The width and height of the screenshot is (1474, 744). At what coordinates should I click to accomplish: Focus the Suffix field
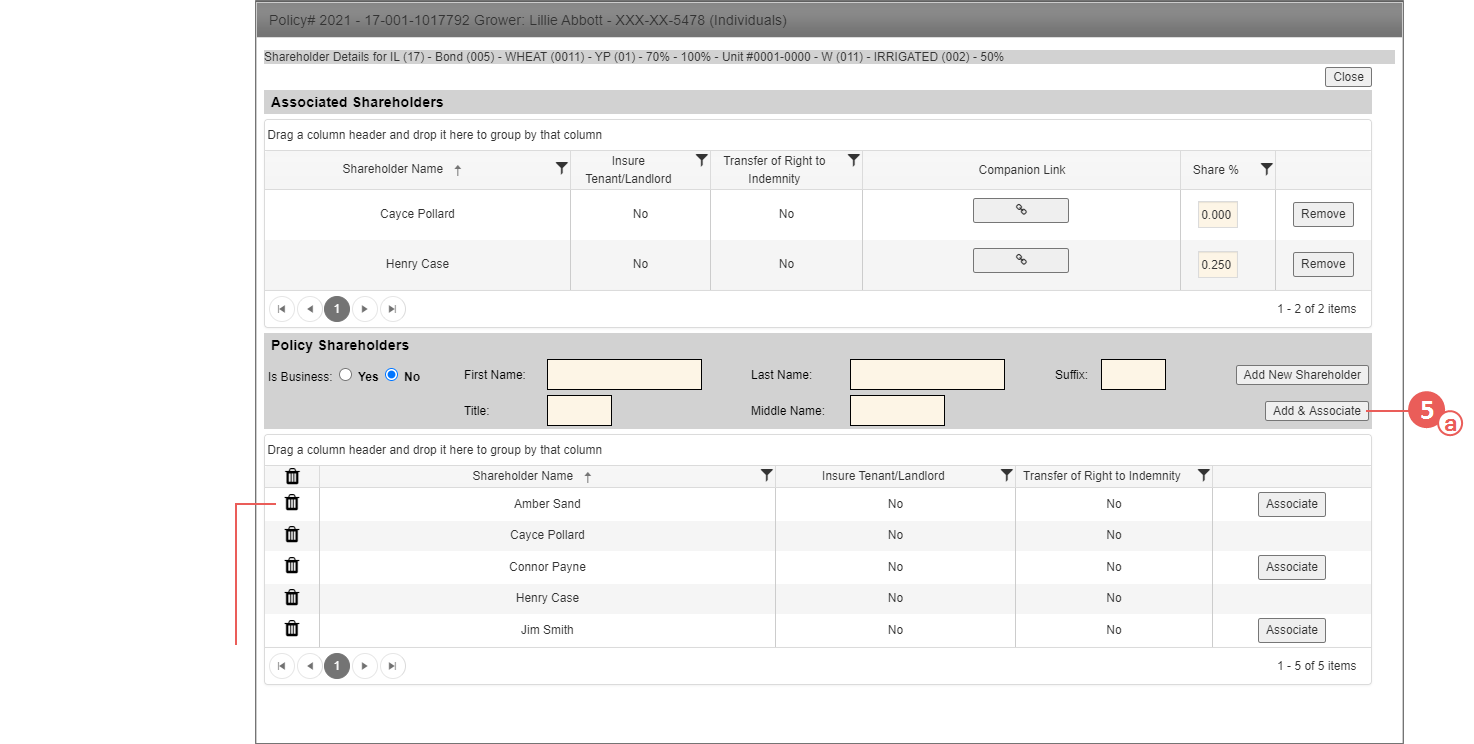click(x=1133, y=375)
